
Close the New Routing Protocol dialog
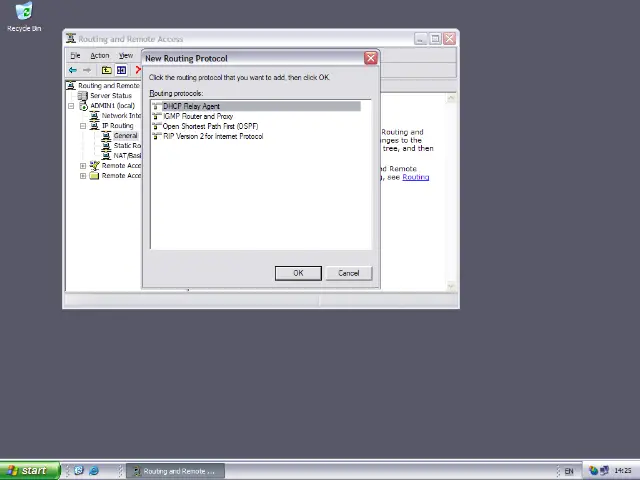370,58
